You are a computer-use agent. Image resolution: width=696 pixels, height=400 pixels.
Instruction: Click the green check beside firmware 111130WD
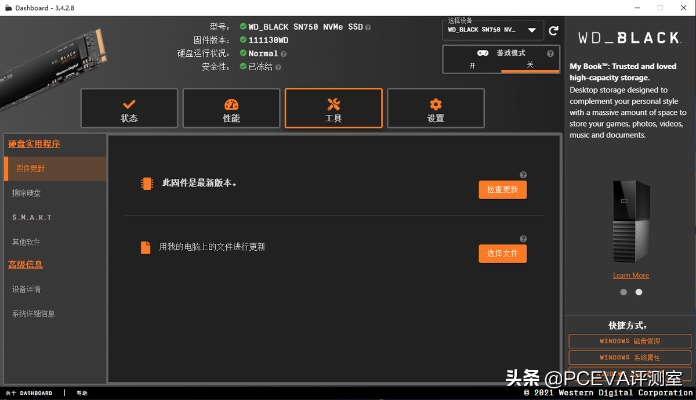point(243,40)
